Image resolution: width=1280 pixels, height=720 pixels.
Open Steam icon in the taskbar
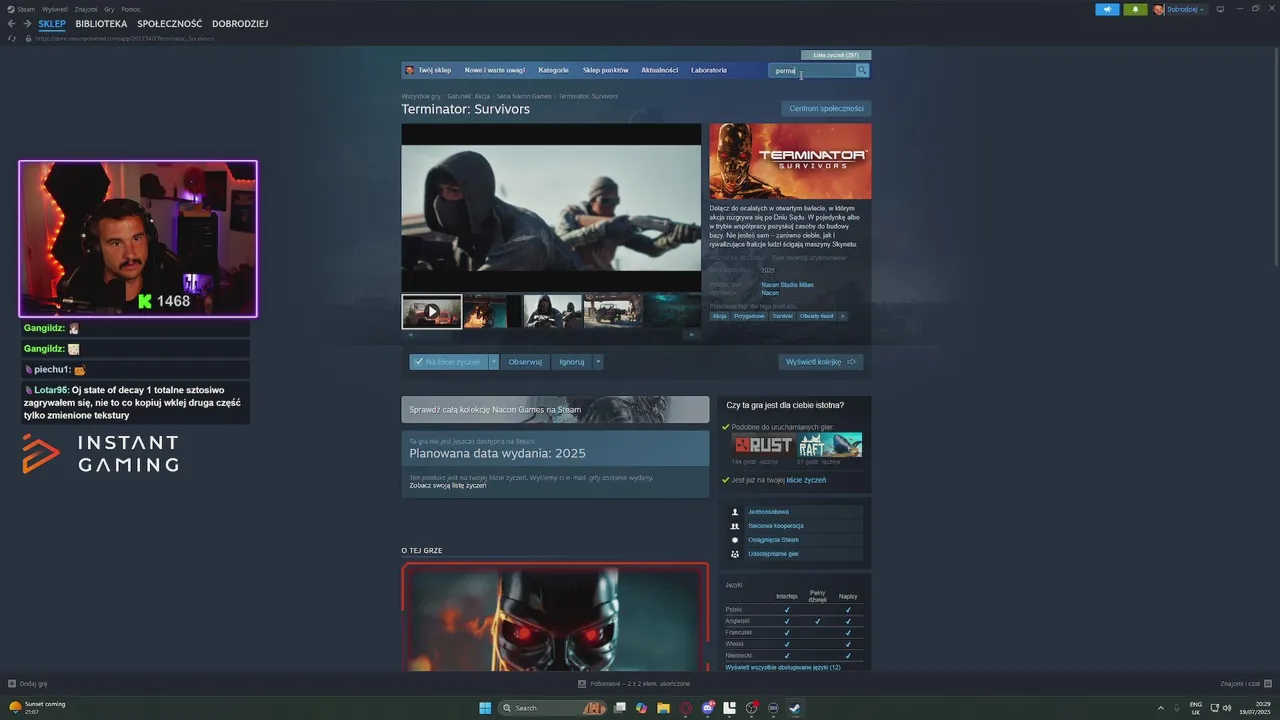coord(795,708)
